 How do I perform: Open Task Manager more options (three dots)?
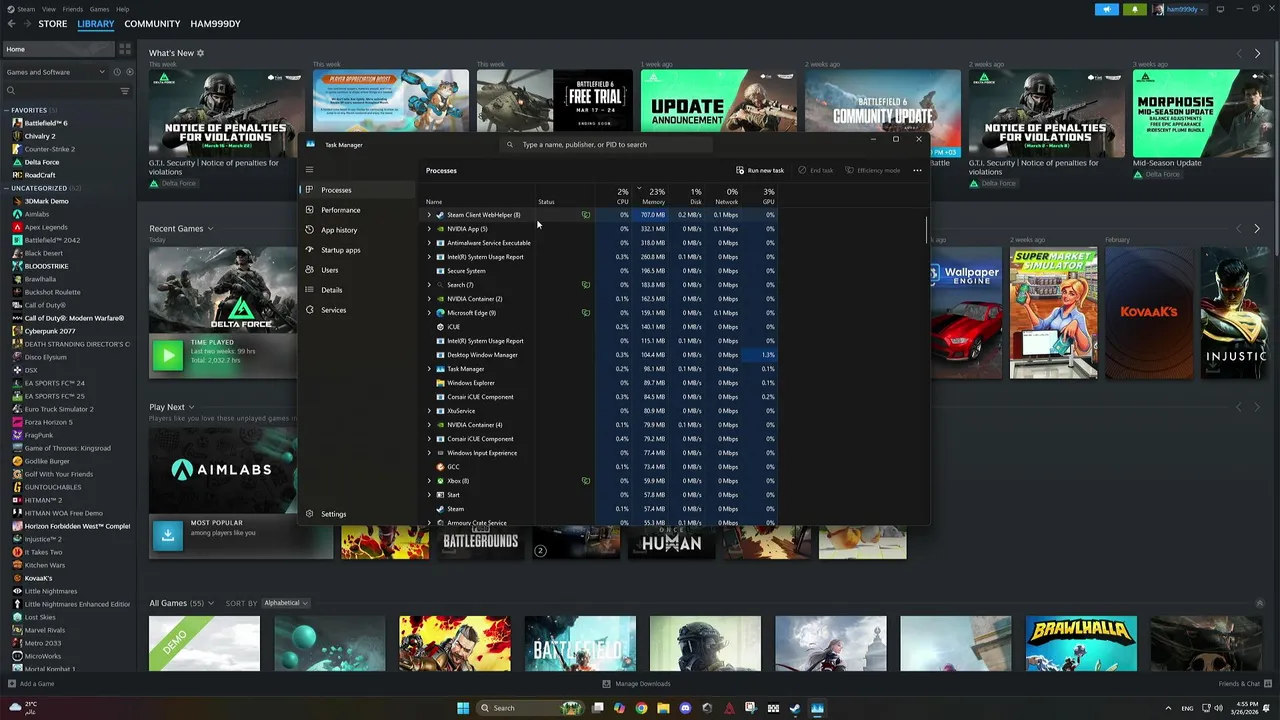tap(917, 170)
